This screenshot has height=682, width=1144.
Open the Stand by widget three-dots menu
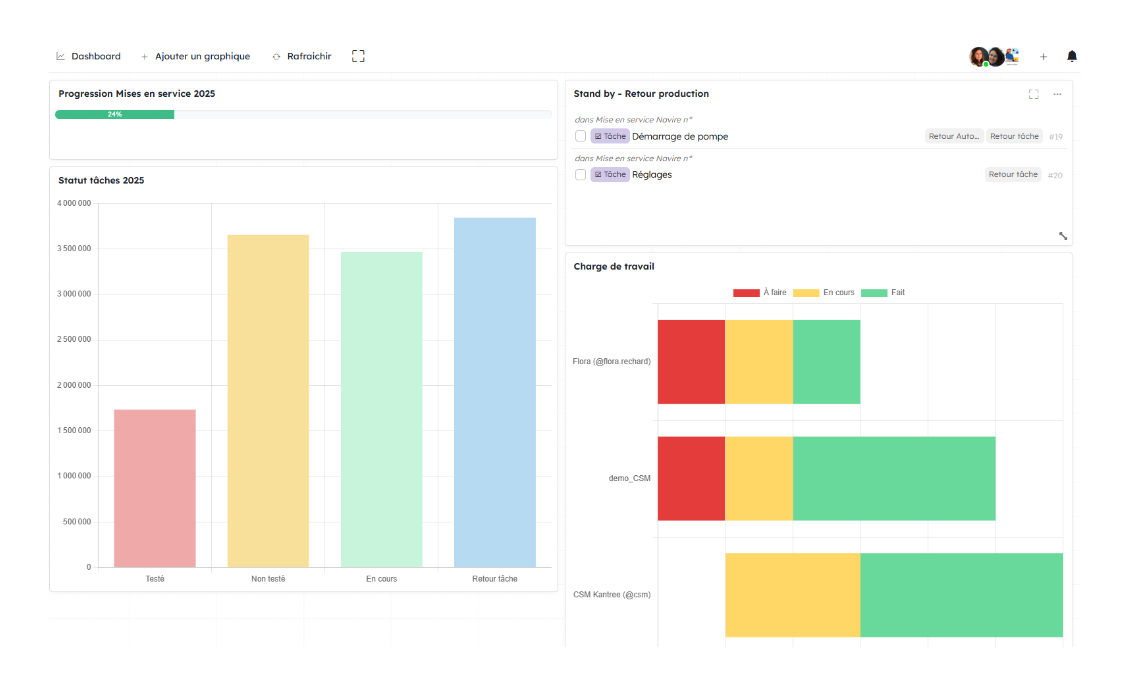[1057, 94]
